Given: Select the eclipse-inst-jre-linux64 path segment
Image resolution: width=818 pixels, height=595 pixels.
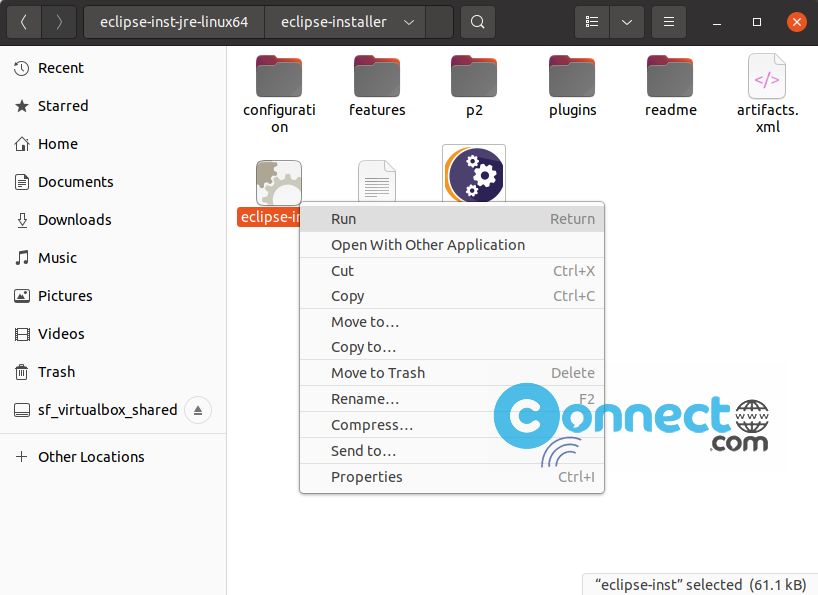Looking at the screenshot, I should pyautogui.click(x=174, y=22).
